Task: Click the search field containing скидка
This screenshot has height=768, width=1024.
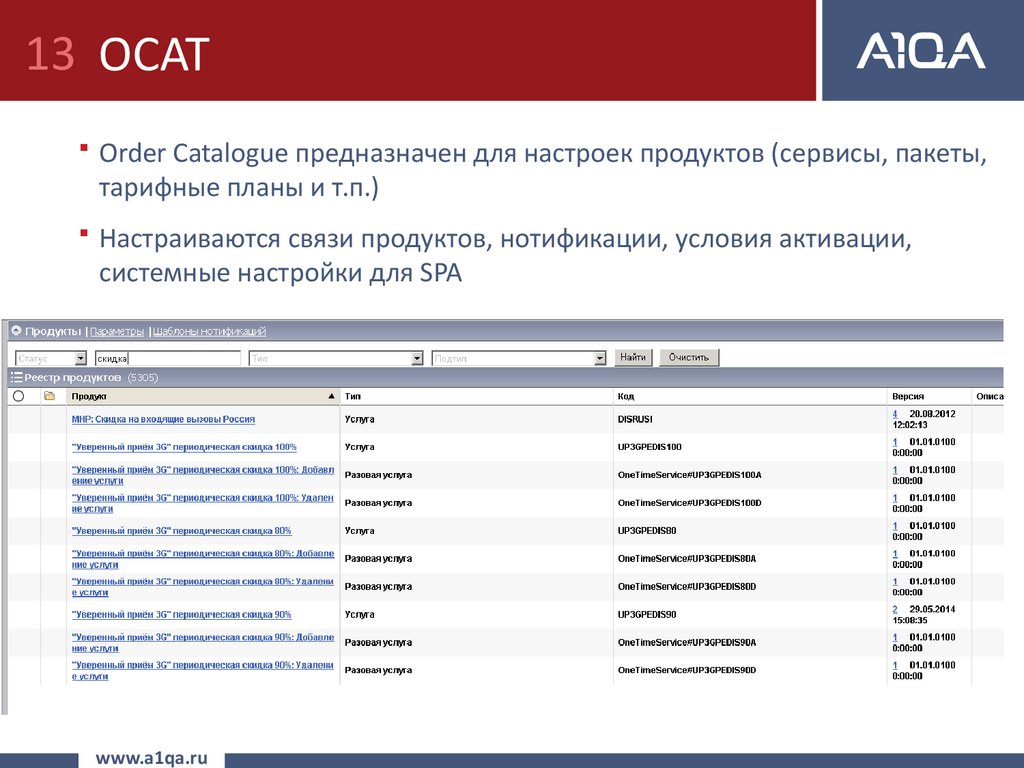Action: (x=168, y=358)
